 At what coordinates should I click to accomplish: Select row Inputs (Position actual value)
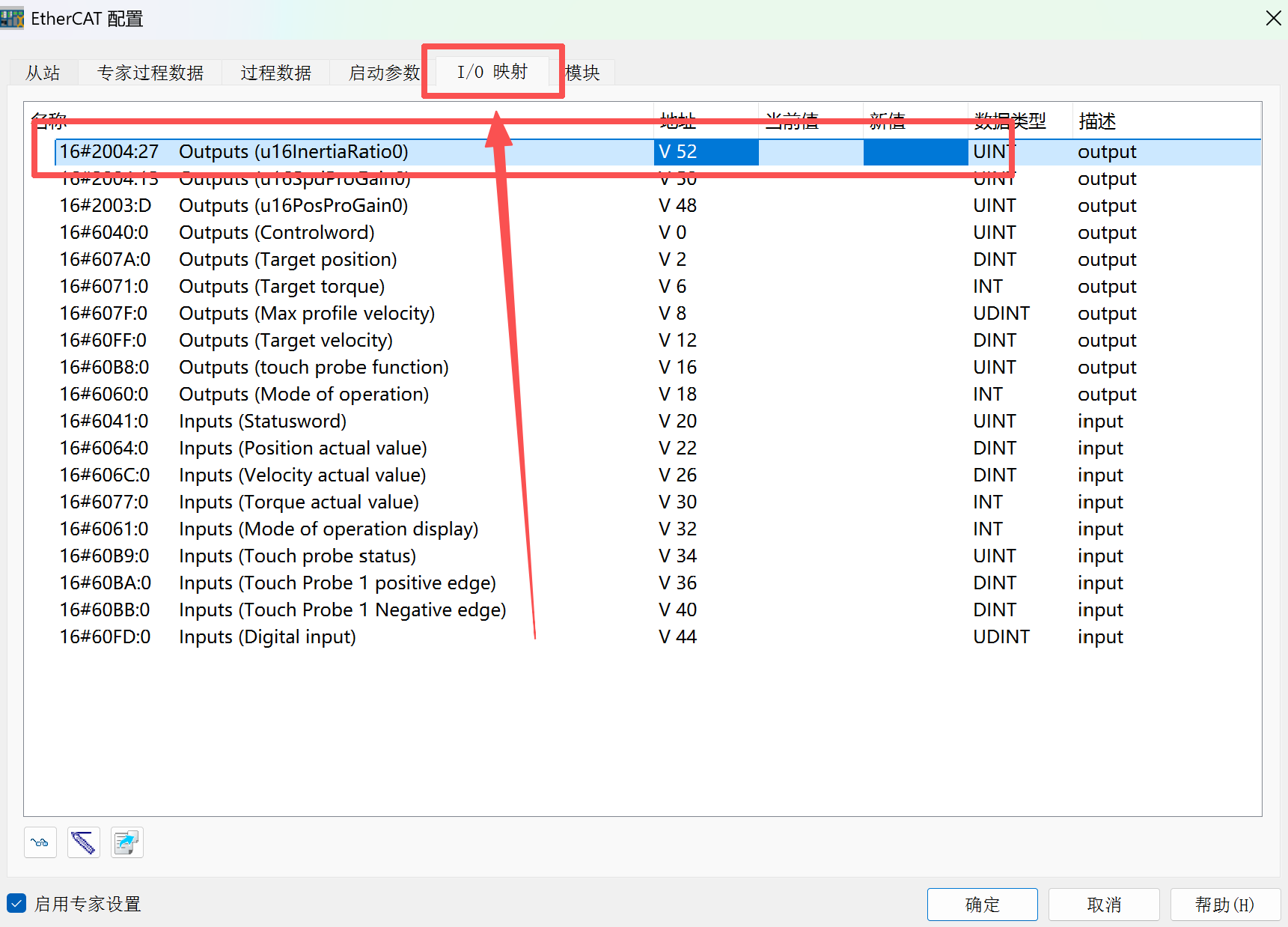click(657, 449)
